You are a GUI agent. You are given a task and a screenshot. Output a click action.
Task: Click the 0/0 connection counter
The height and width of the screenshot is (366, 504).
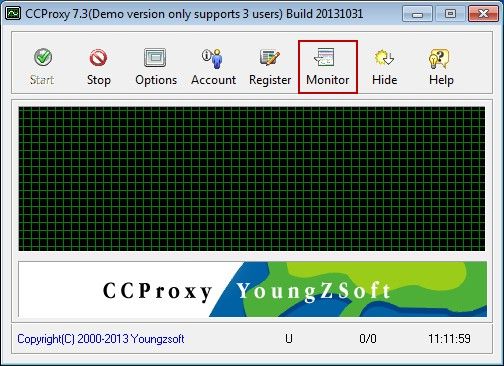coord(368,339)
